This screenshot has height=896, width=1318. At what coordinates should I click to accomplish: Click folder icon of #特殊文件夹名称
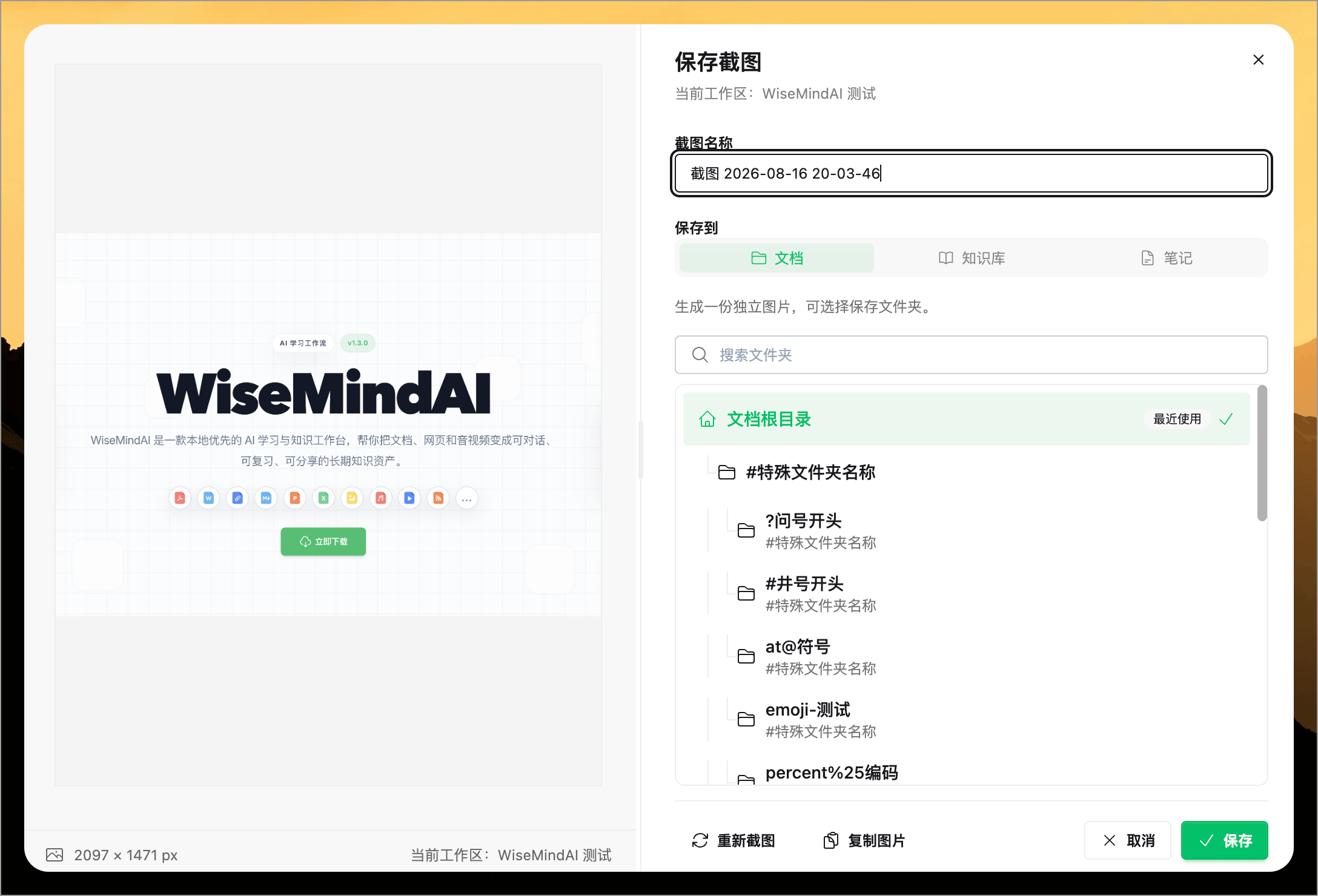coord(727,472)
